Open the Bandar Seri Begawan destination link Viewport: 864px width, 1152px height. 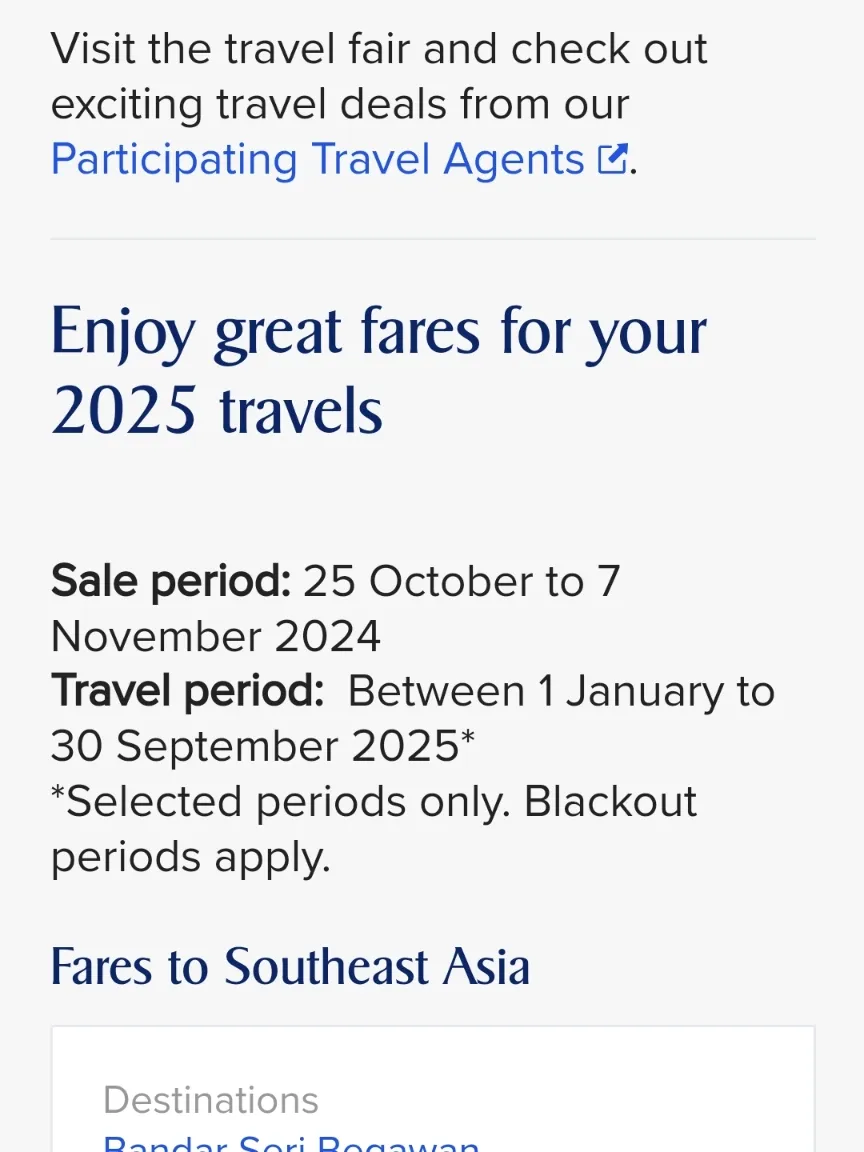(x=291, y=1144)
